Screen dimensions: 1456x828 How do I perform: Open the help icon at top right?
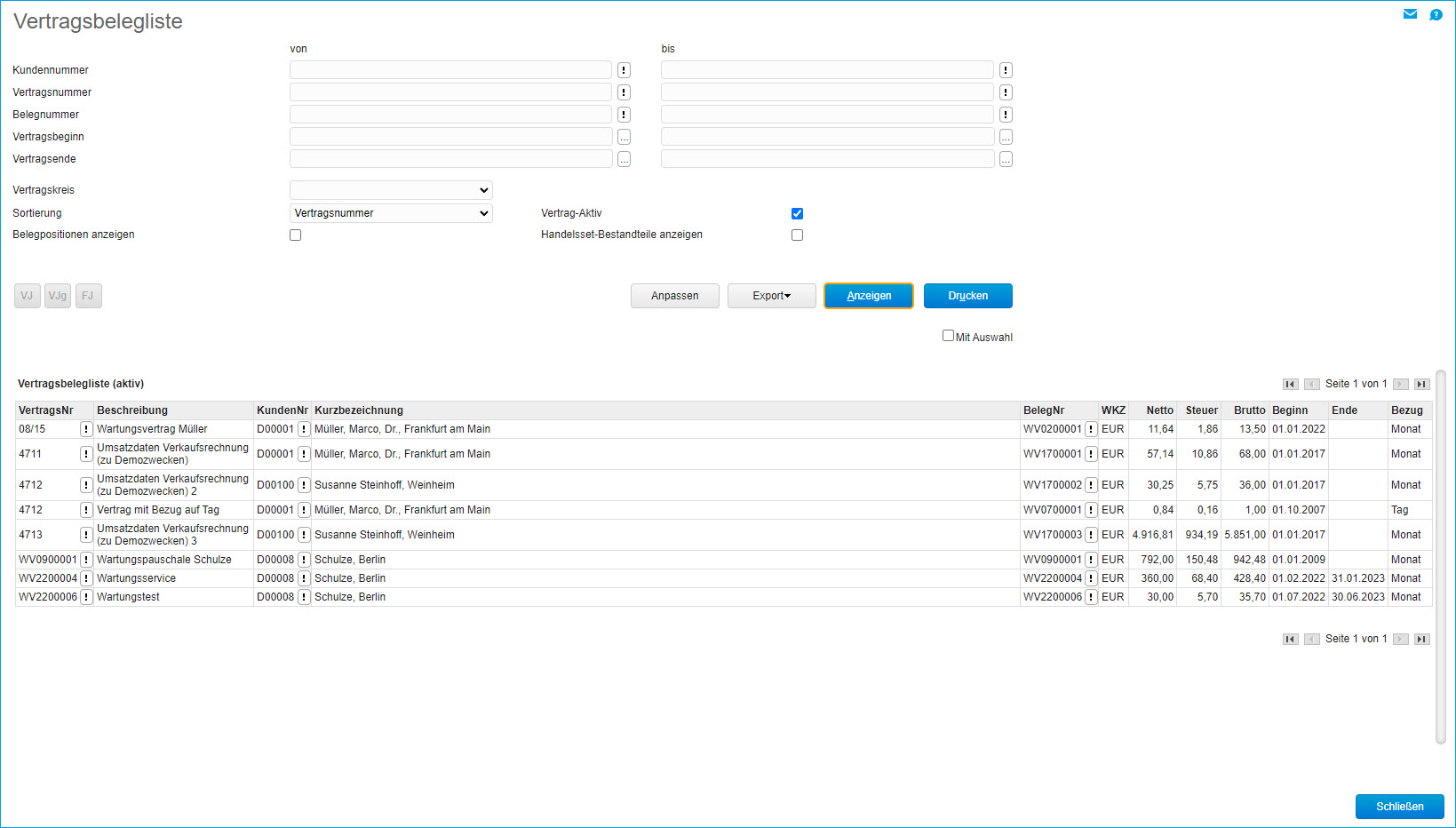[x=1436, y=14]
